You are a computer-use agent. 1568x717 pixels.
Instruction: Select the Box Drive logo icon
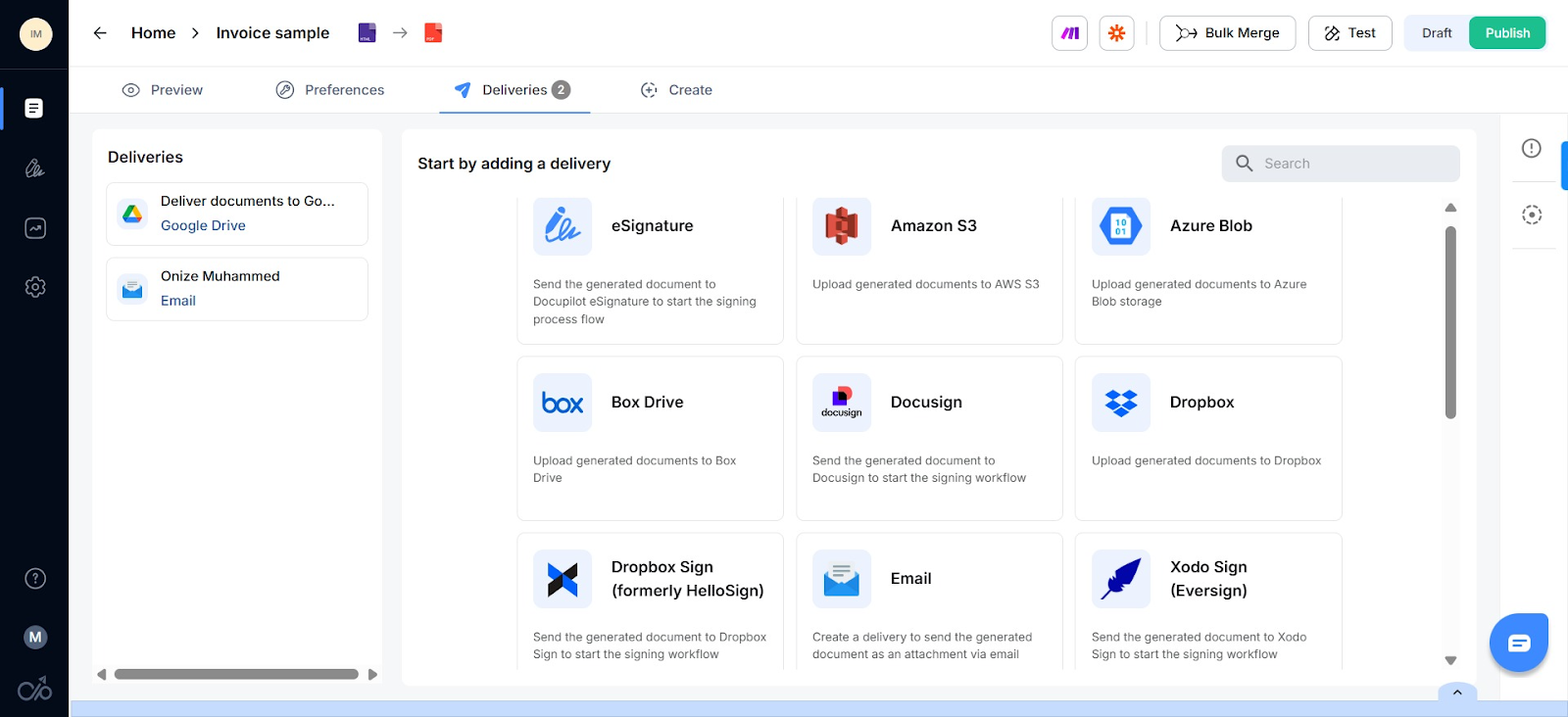tap(563, 403)
